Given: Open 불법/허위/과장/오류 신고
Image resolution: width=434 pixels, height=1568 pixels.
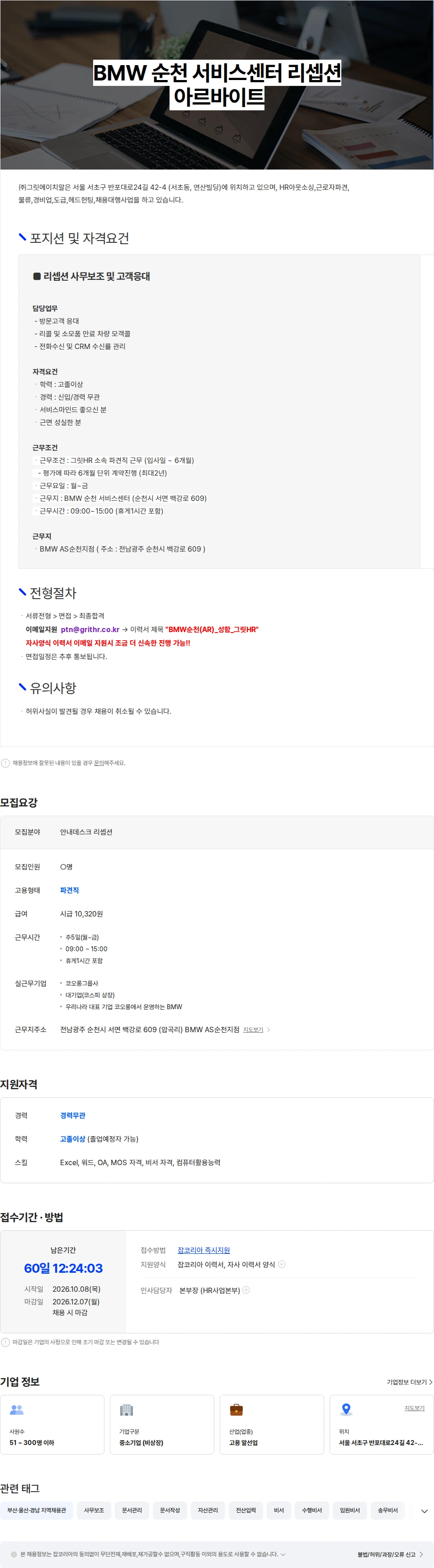Looking at the screenshot, I should [x=390, y=1554].
